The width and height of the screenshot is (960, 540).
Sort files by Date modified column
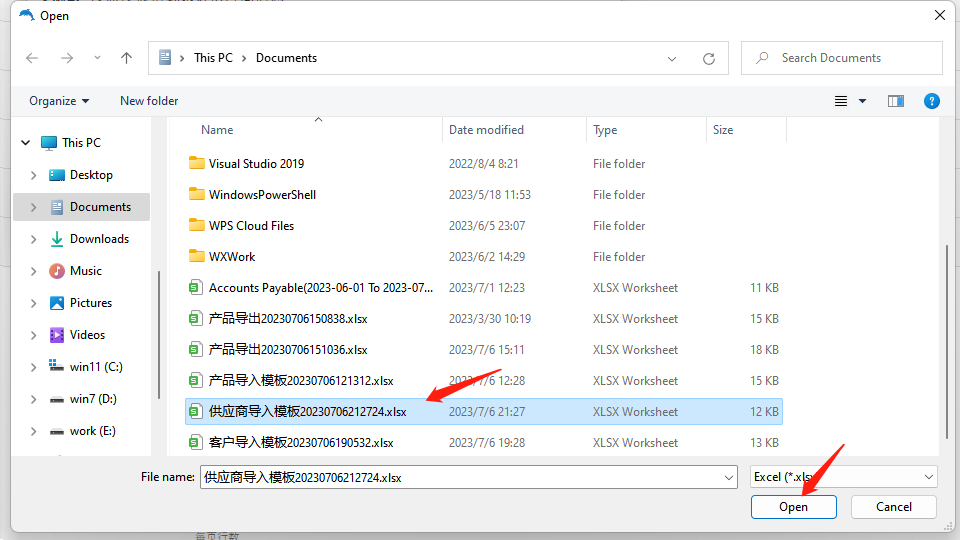(486, 130)
